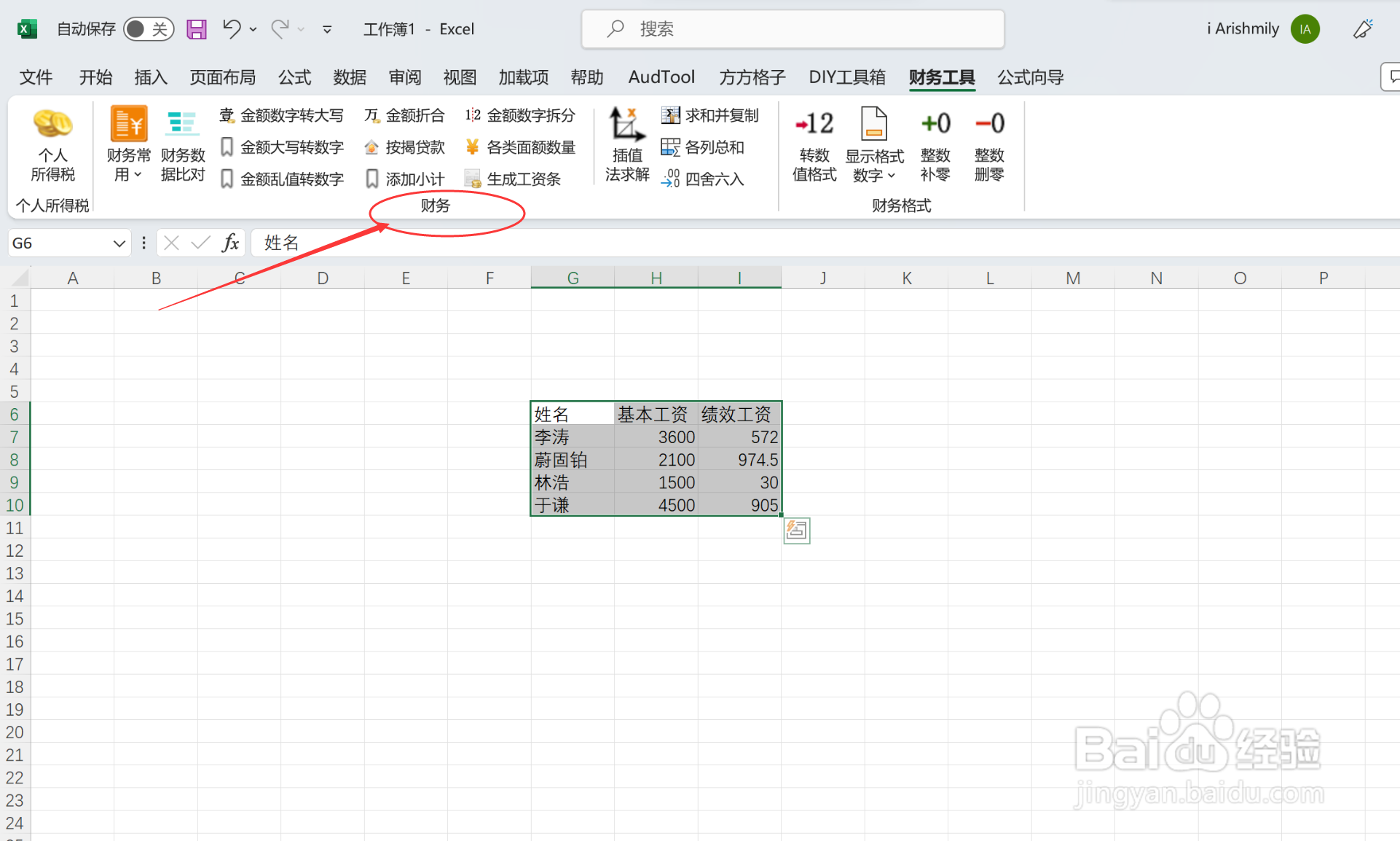Image resolution: width=1400 pixels, height=841 pixels.
Task: Open the DIY工具箱 tab
Action: [x=847, y=77]
